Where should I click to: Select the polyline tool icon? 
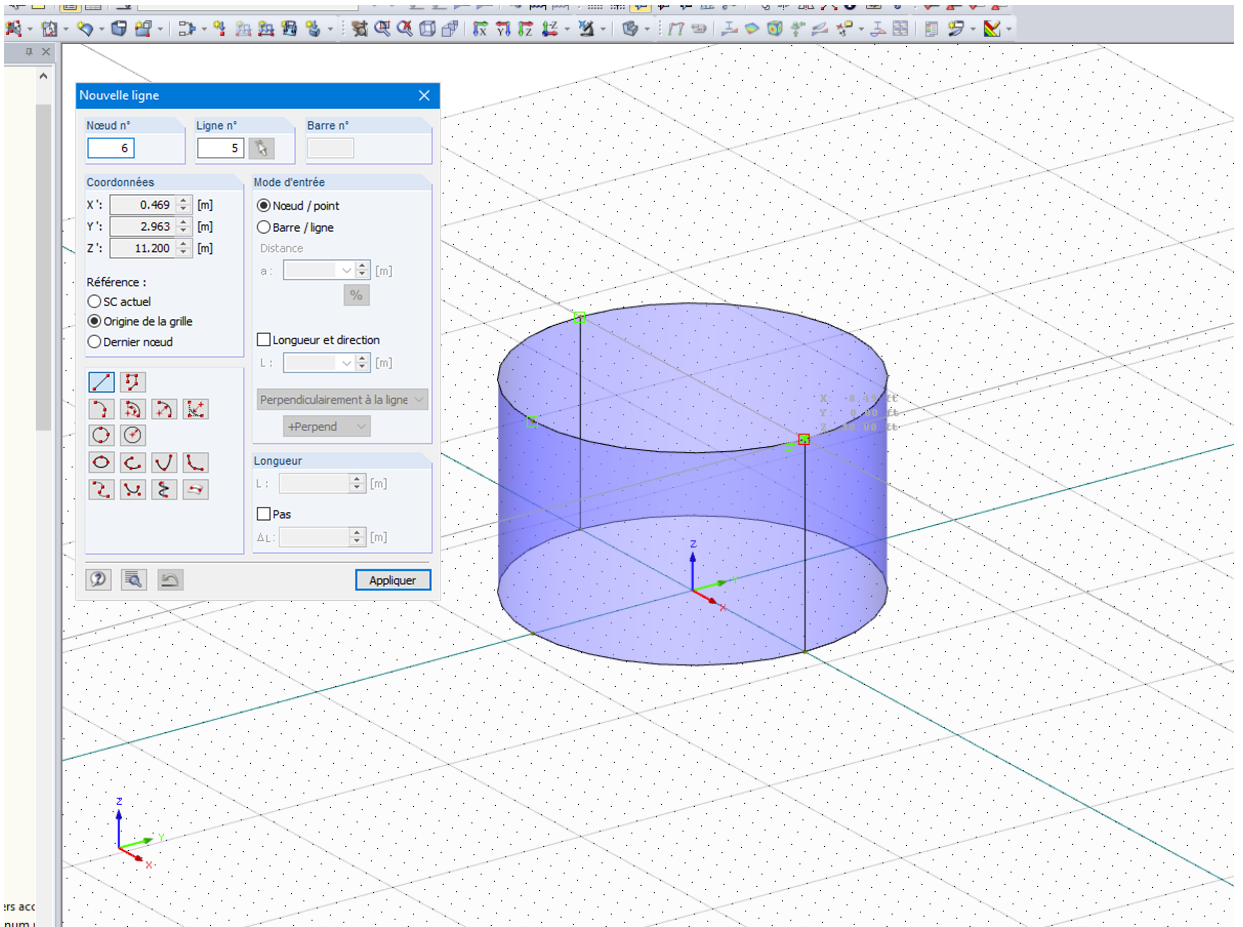pos(133,382)
